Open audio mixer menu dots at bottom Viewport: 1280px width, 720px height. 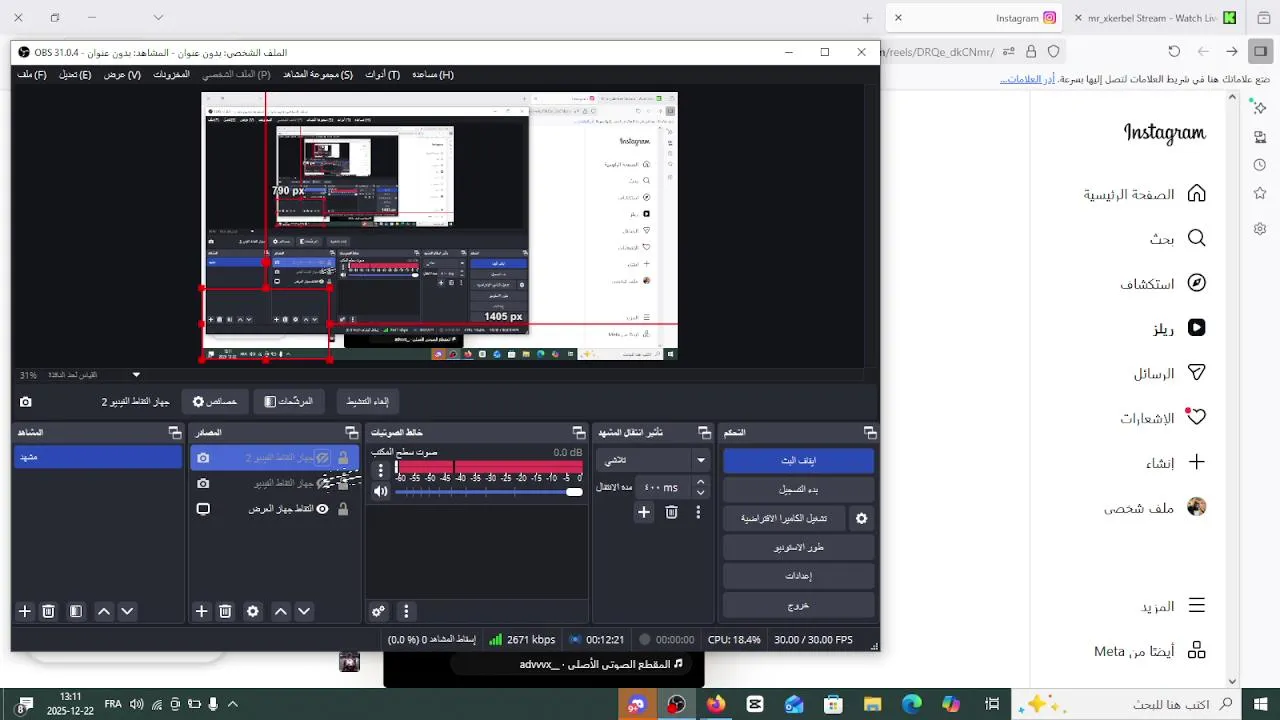(x=405, y=611)
